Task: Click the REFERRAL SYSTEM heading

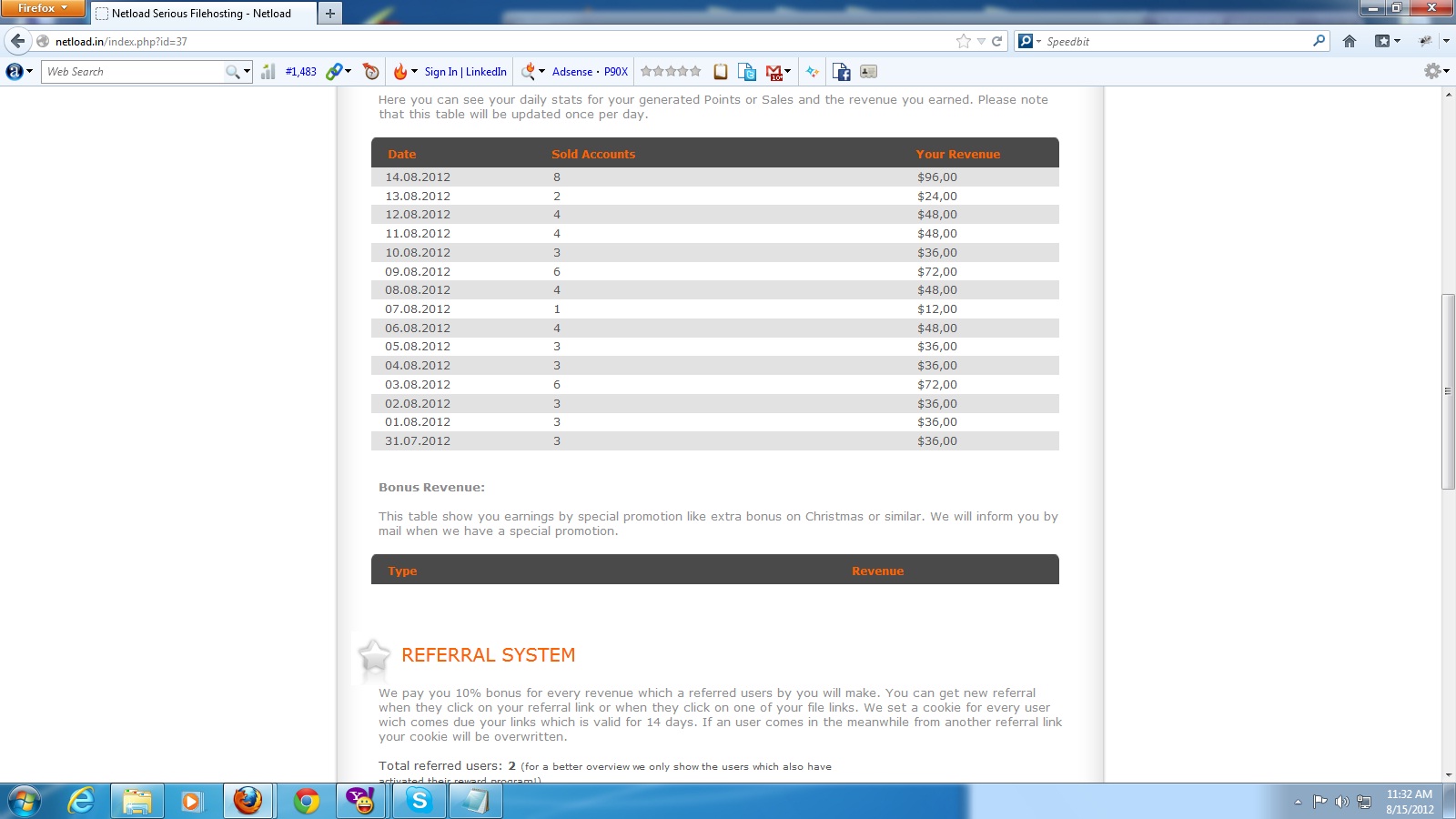Action: point(489,655)
